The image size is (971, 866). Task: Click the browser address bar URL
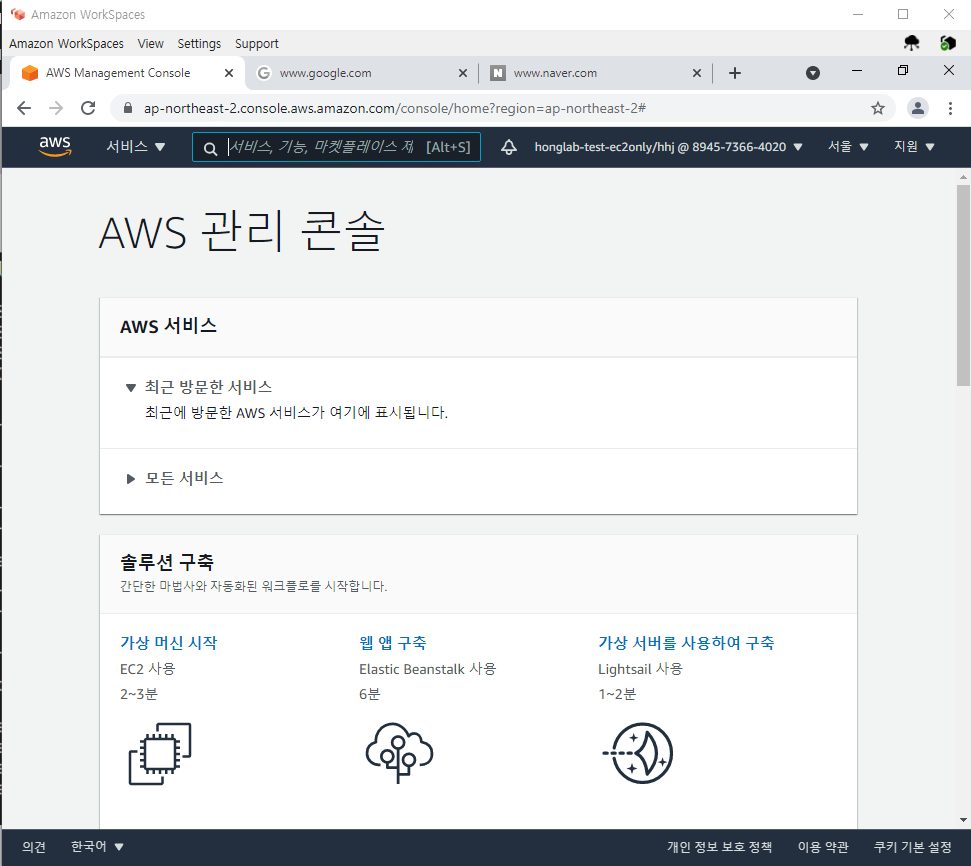point(394,108)
